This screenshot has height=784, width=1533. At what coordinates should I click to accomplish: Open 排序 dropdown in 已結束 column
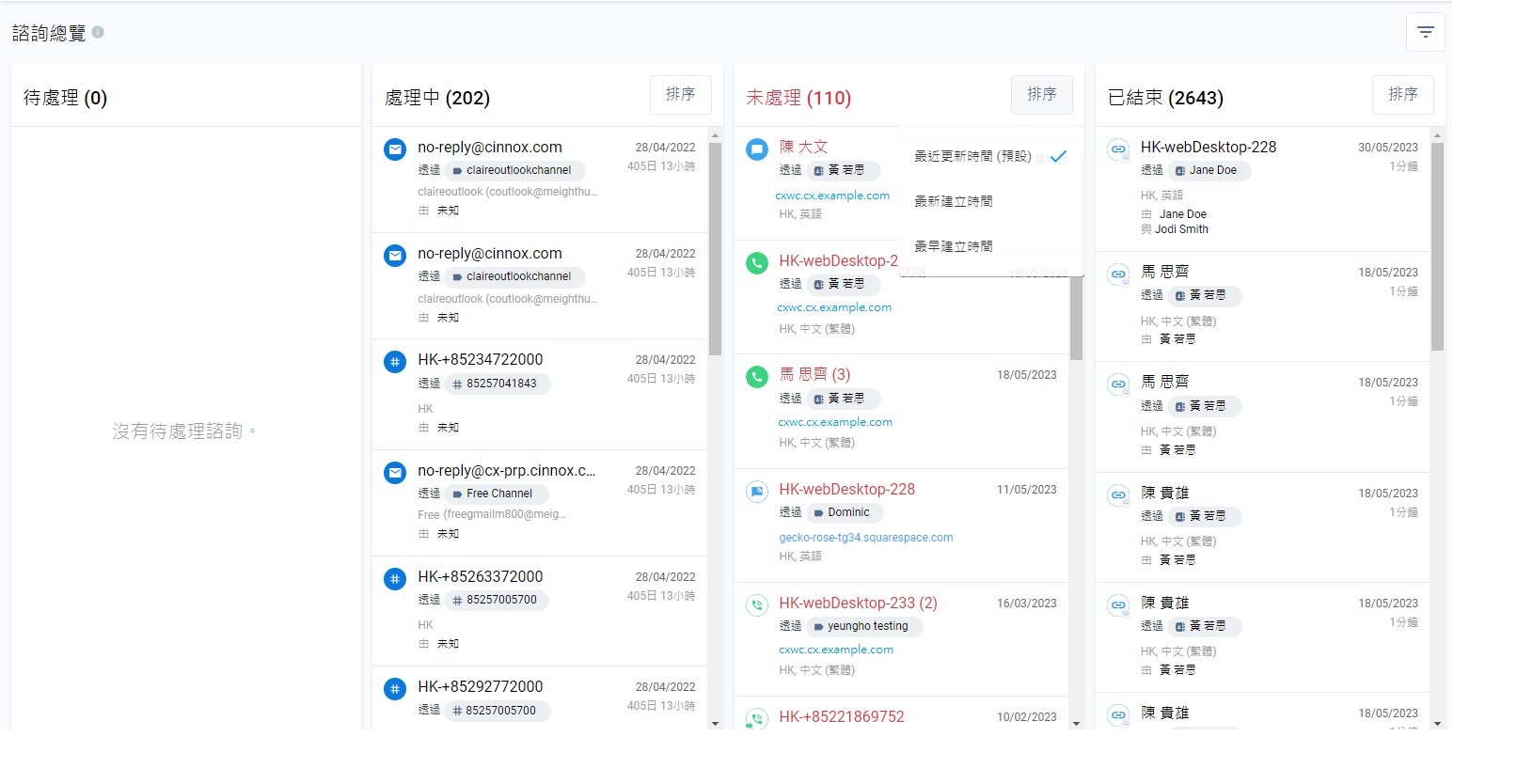click(1402, 95)
